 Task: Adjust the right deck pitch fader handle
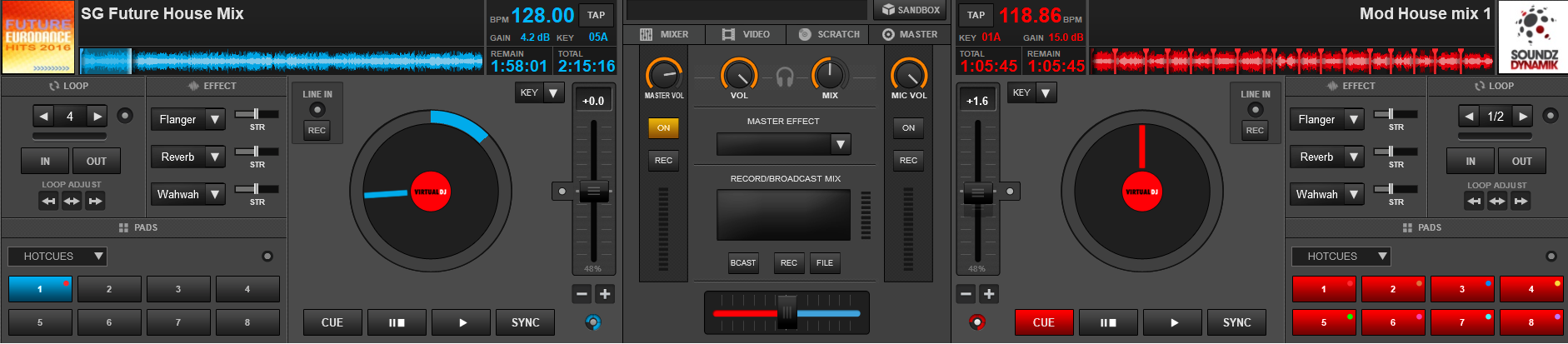[977, 193]
